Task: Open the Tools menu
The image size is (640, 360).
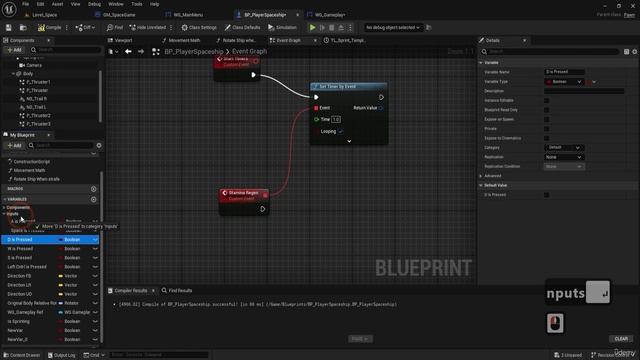Action: 137,4
